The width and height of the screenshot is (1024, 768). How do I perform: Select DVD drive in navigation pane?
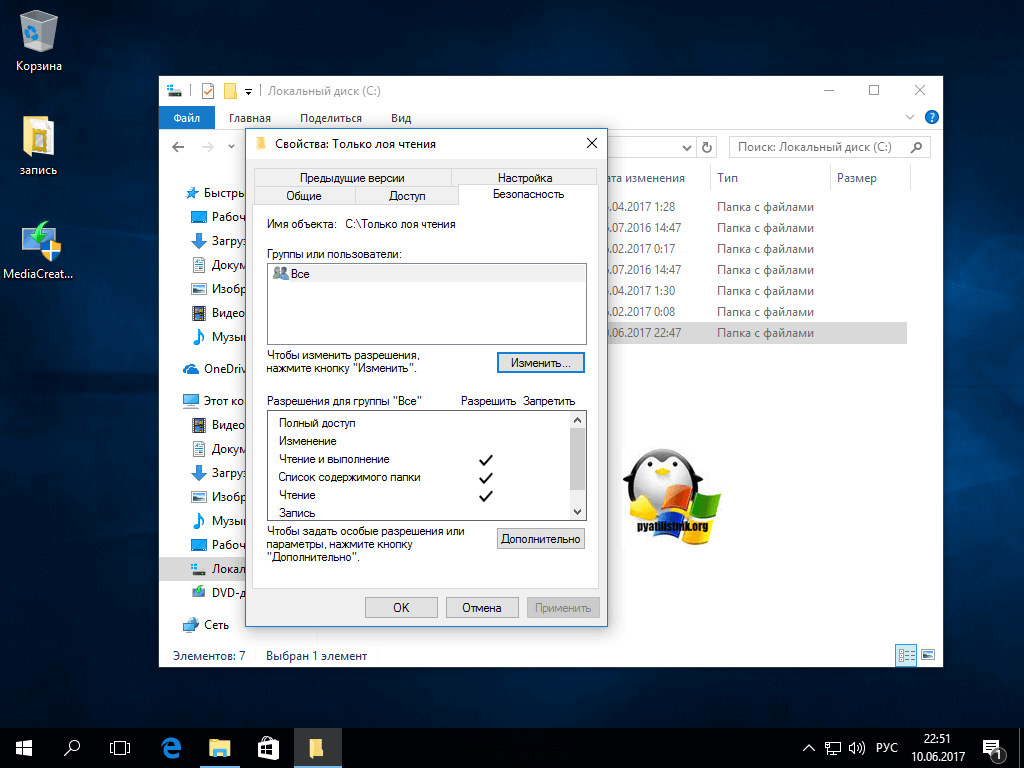point(219,592)
